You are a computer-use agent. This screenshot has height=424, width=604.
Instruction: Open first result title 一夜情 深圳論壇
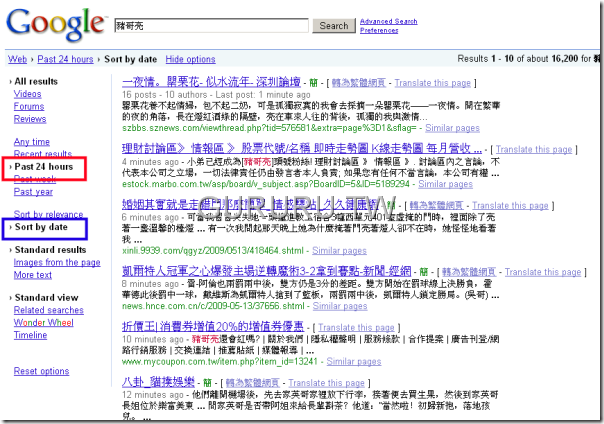[211, 82]
